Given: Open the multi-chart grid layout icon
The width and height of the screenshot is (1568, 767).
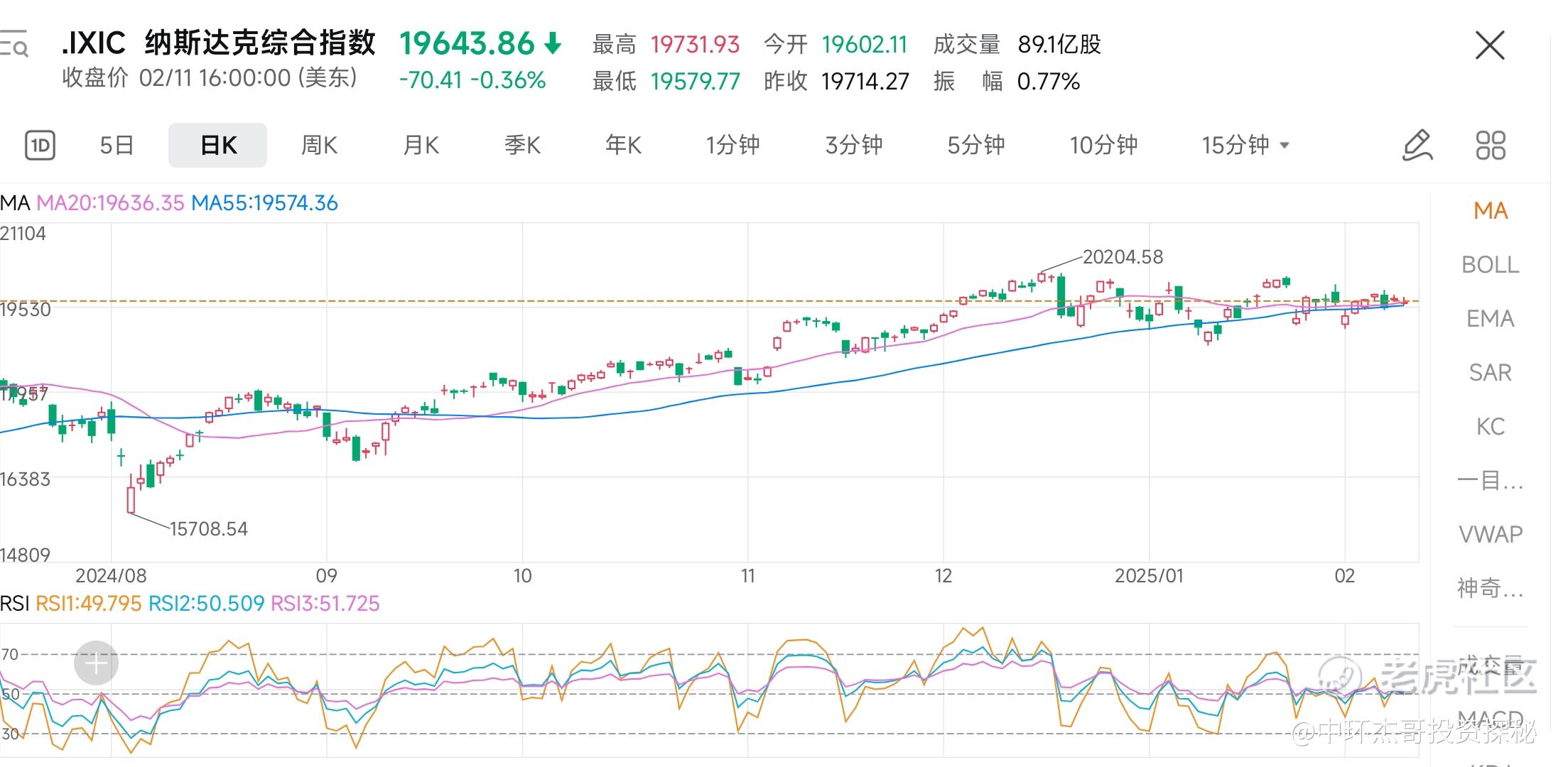Looking at the screenshot, I should click(x=1490, y=146).
